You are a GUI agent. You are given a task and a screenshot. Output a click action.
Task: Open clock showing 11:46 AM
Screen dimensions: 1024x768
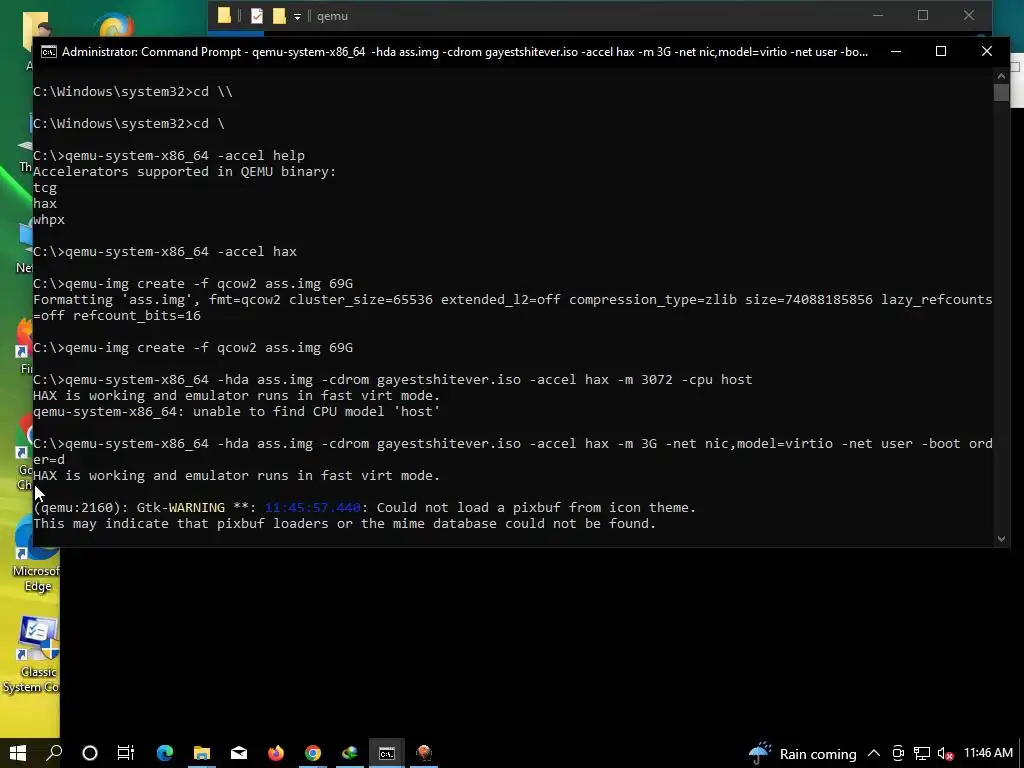(x=988, y=753)
